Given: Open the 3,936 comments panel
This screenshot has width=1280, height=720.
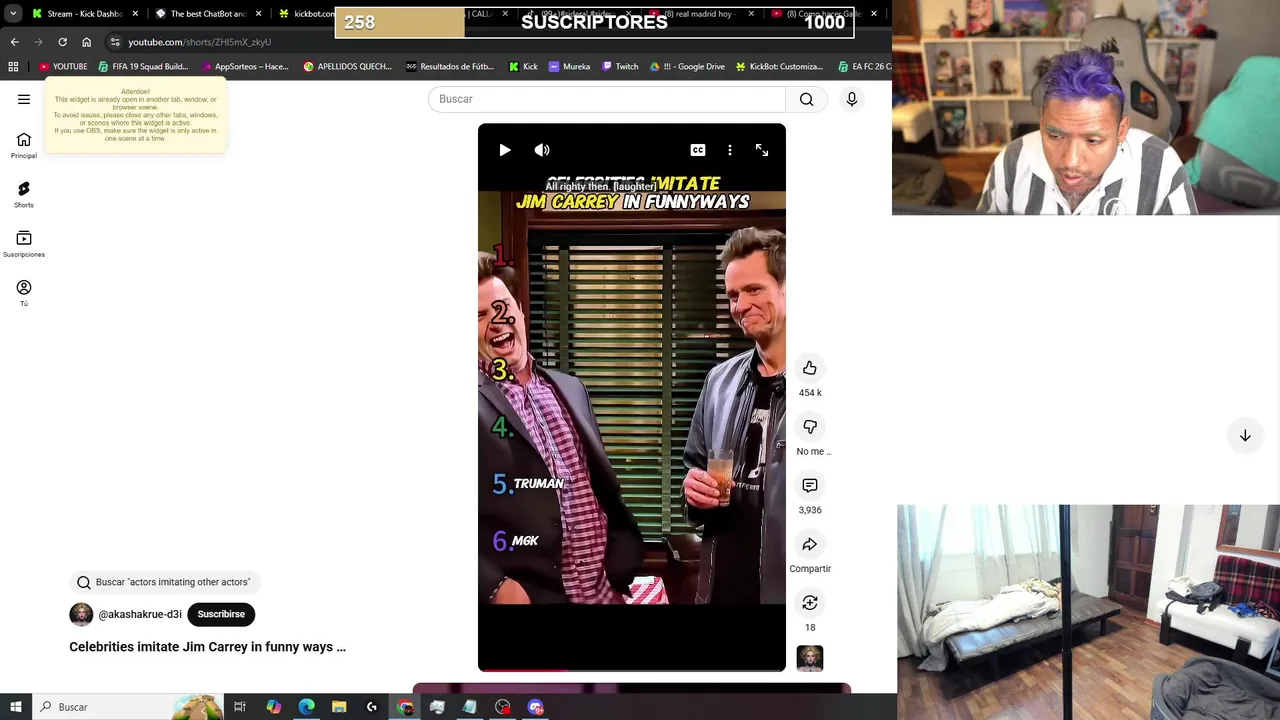Looking at the screenshot, I should pos(810,485).
